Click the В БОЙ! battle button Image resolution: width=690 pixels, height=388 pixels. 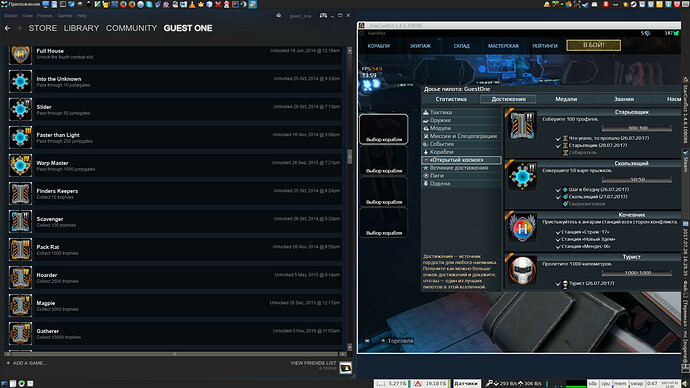pos(594,45)
